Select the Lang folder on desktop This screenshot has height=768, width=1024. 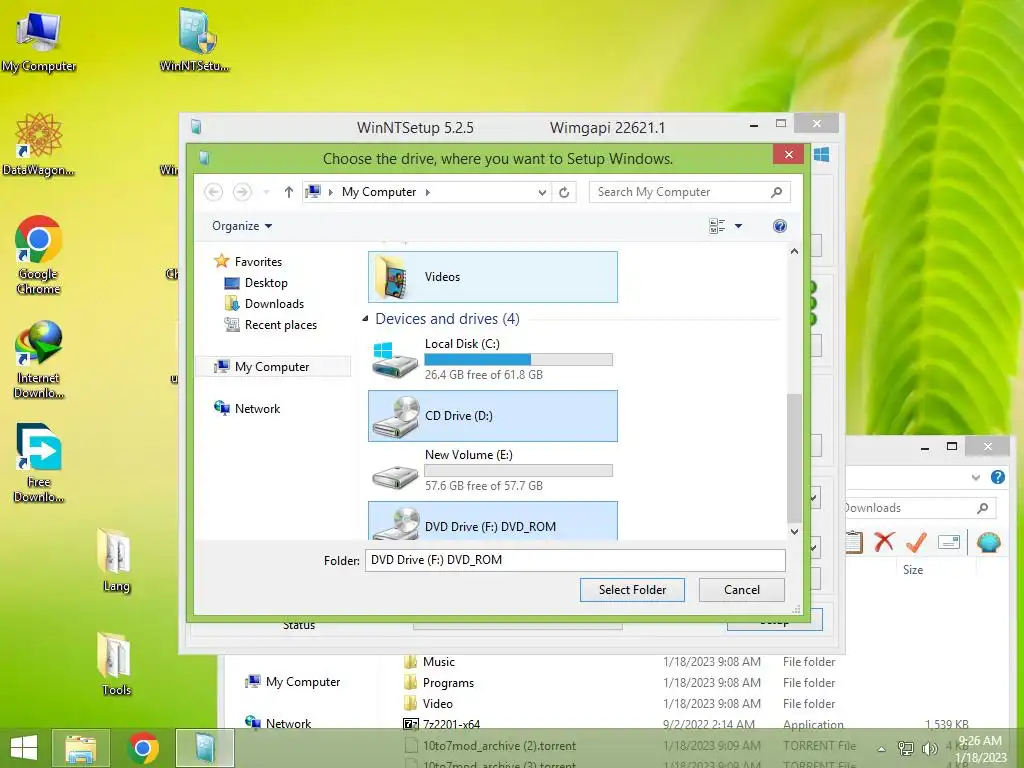tap(116, 560)
